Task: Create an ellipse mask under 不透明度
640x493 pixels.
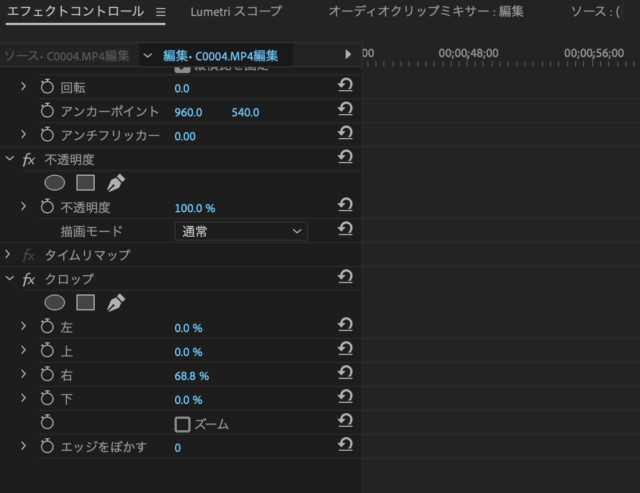Action: click(x=55, y=183)
